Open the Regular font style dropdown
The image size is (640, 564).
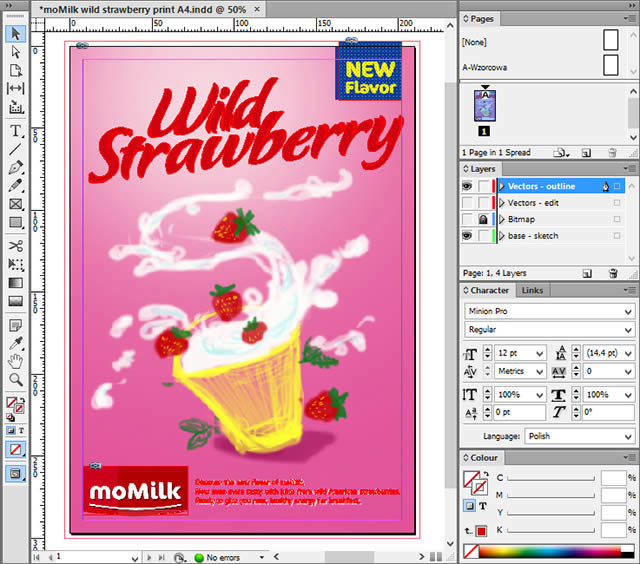628,330
